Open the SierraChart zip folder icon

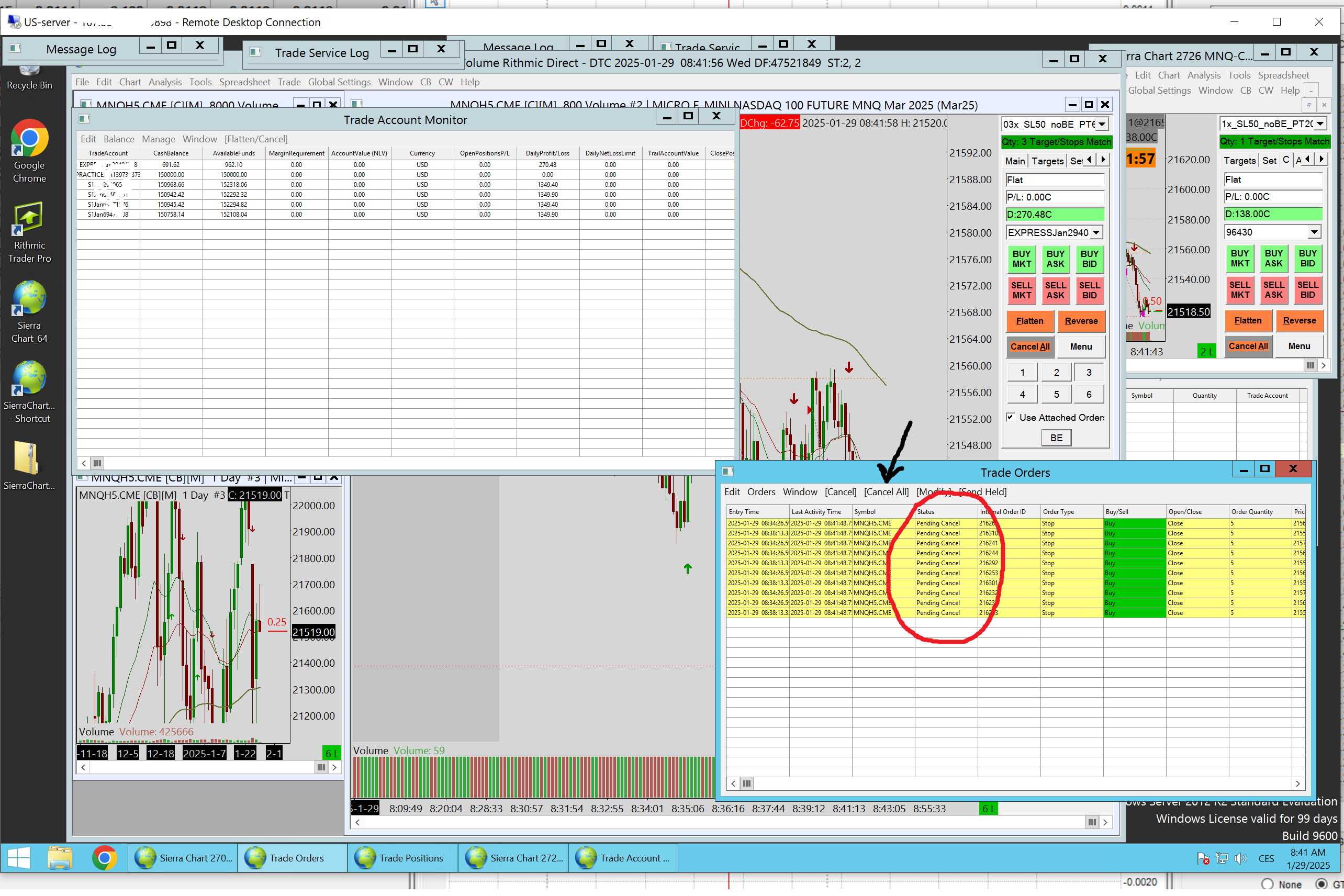(x=27, y=459)
